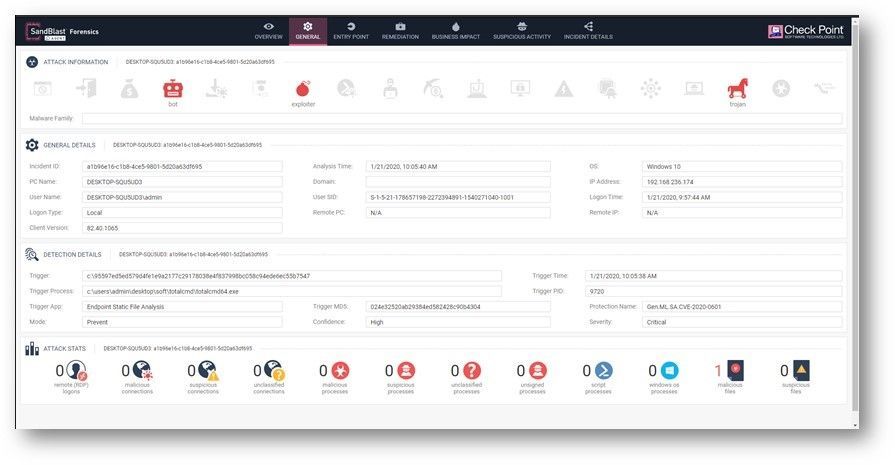Click the bot attack type icon

[173, 89]
